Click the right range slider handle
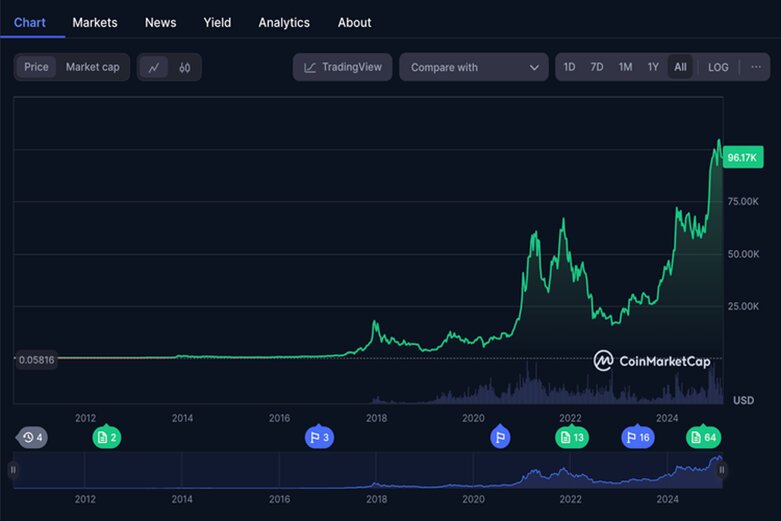Screen dimensions: 781x521 (721, 469)
